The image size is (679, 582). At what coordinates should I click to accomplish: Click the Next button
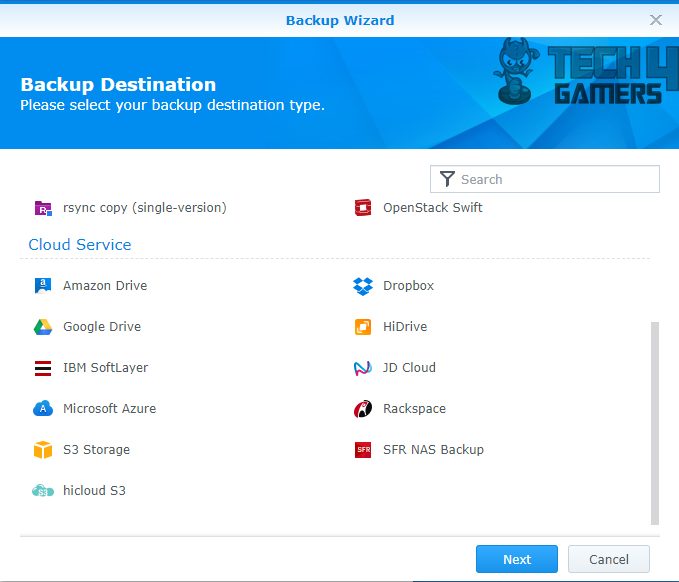click(517, 559)
